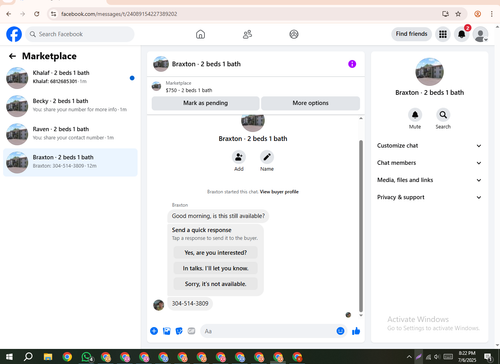The image size is (500, 364).
Task: Click chat scrollbar thumb
Action: click(361, 226)
